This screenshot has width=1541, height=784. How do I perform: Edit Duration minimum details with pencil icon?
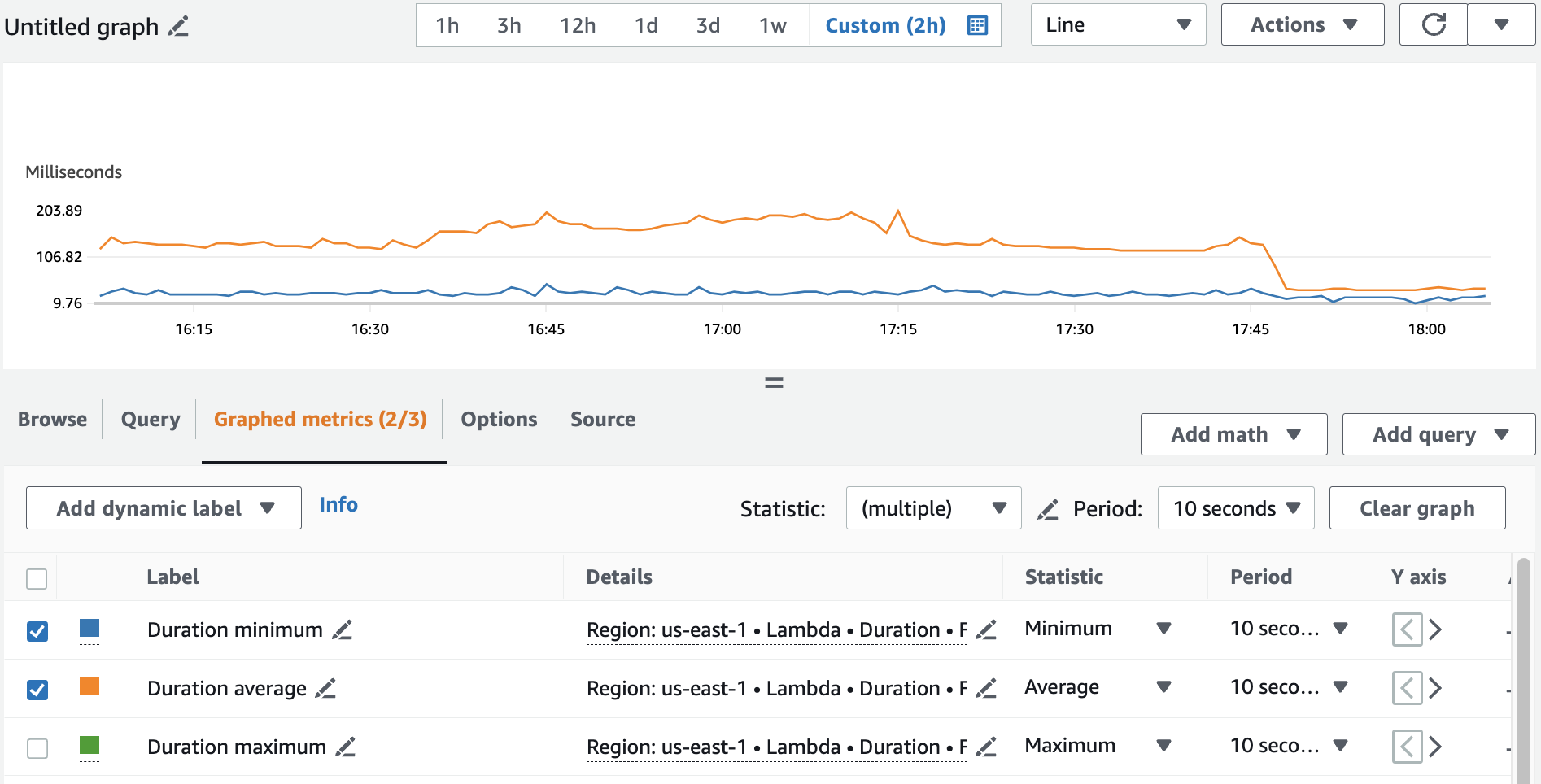986,630
